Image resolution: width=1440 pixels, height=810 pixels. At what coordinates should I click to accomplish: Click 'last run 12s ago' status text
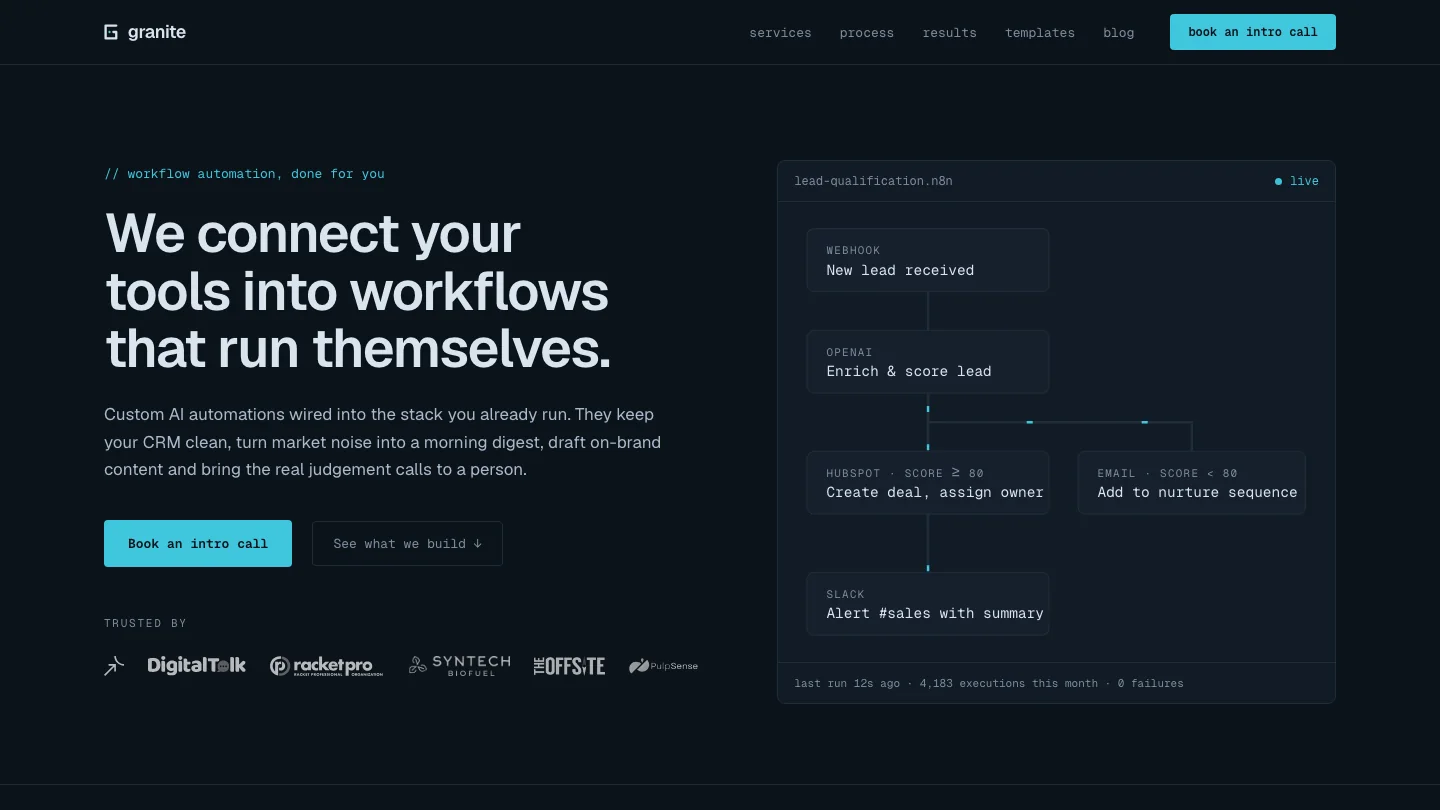pyautogui.click(x=846, y=683)
